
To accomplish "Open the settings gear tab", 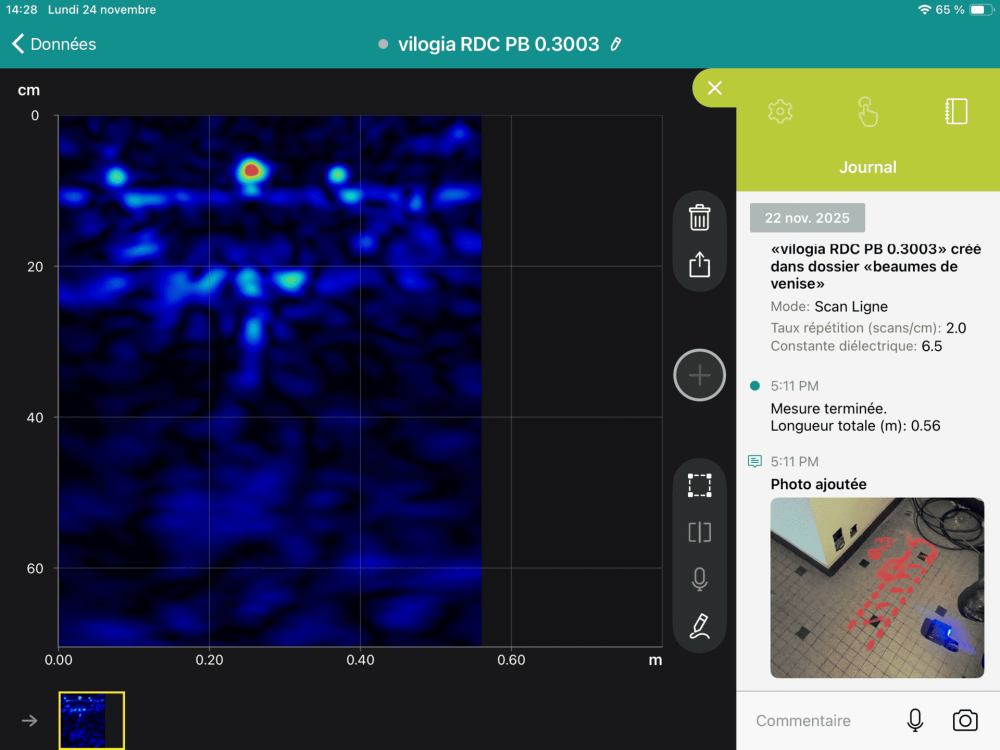I will (780, 112).
